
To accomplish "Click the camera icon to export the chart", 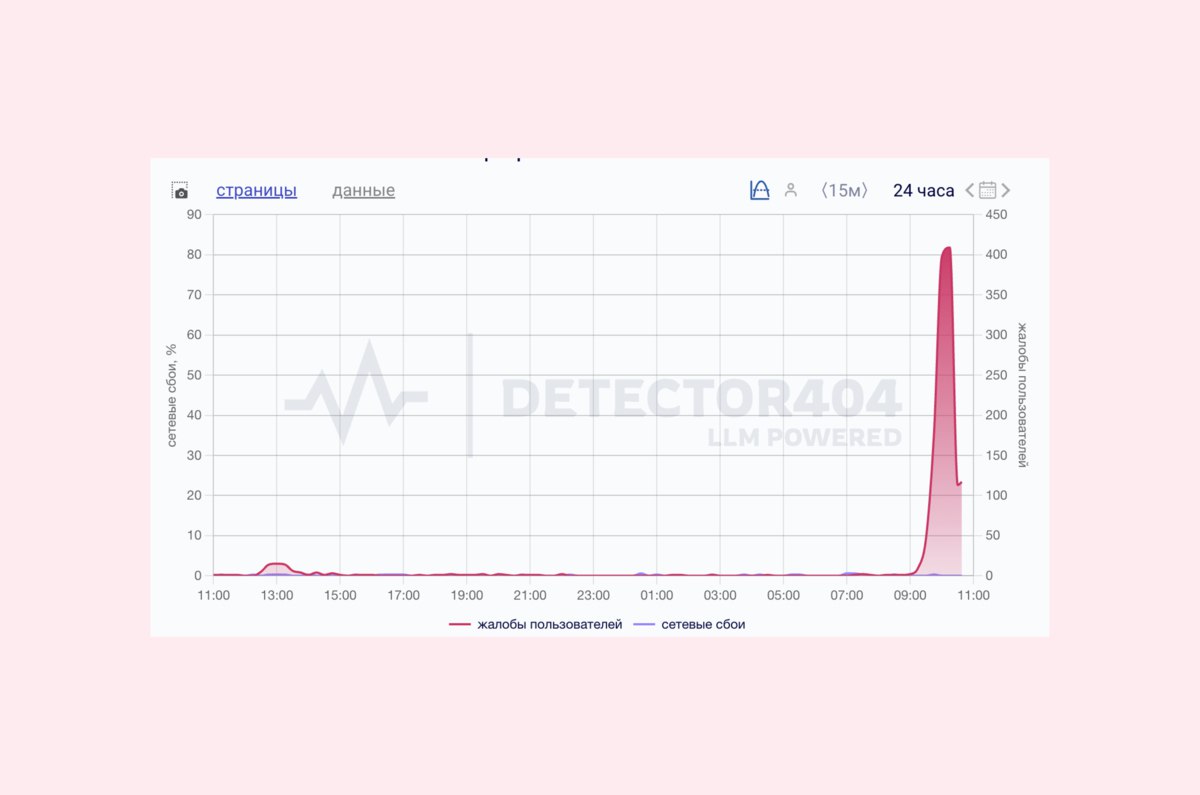I will (180, 189).
